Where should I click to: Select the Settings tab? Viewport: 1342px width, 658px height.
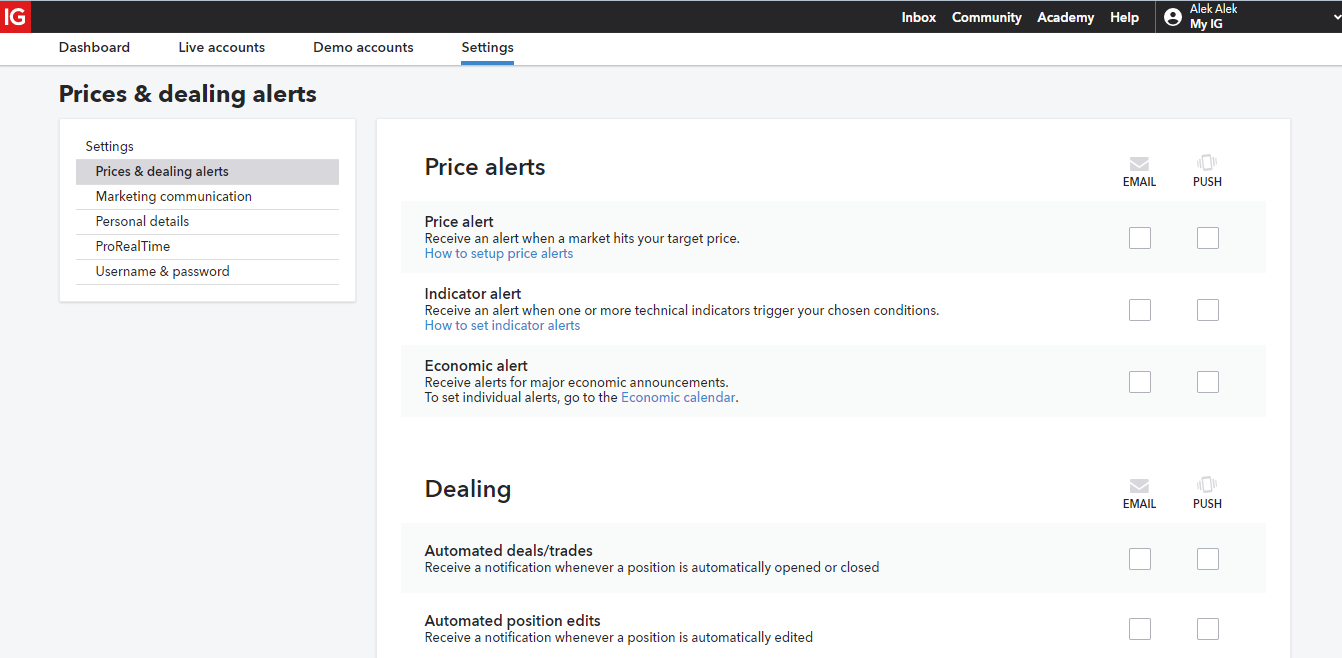tap(487, 47)
